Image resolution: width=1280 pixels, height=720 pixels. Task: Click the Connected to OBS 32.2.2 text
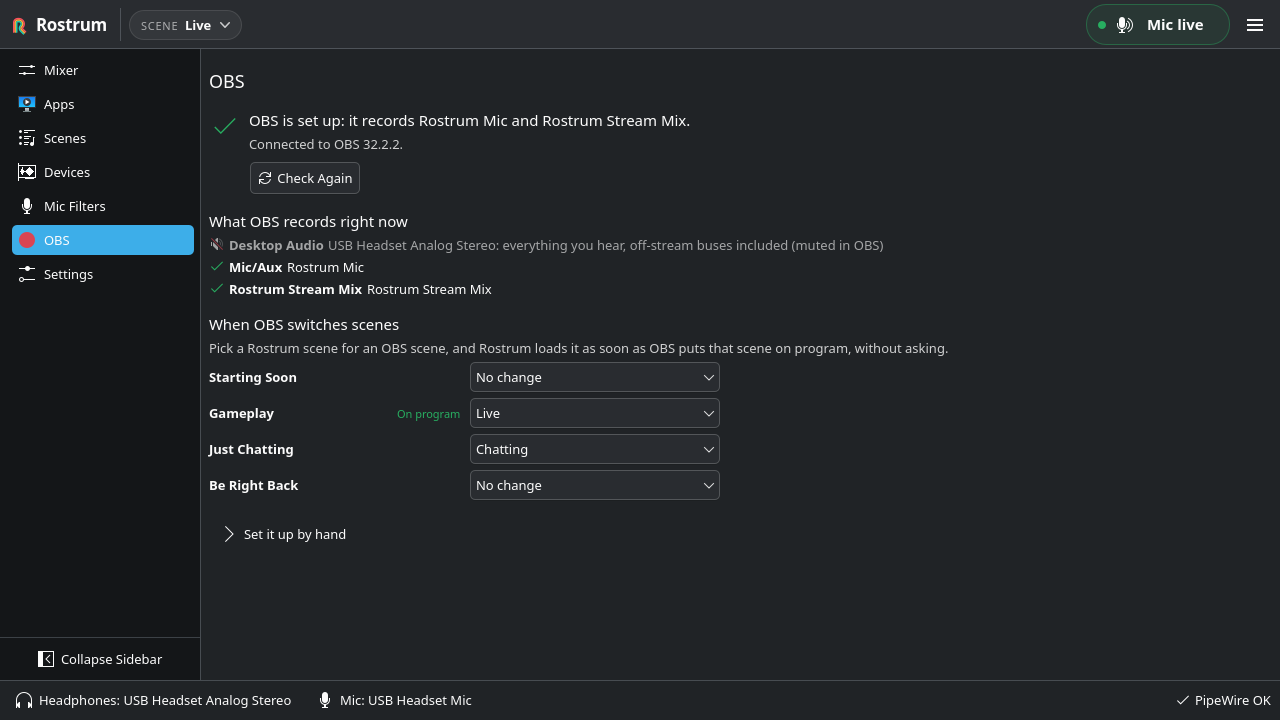pos(326,144)
